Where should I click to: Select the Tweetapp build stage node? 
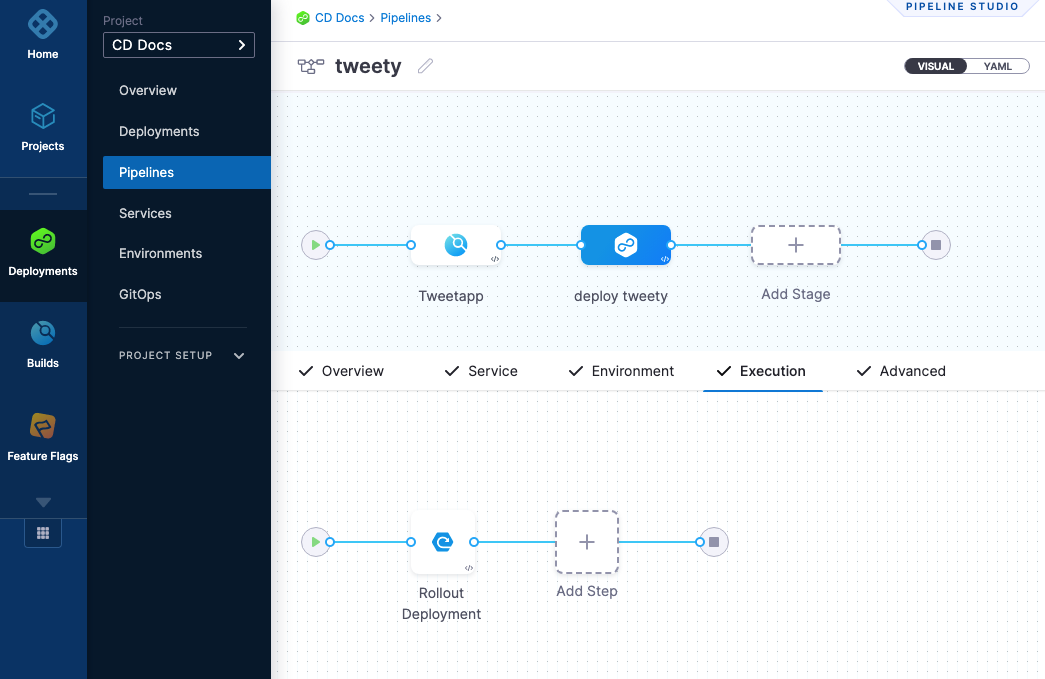[455, 245]
